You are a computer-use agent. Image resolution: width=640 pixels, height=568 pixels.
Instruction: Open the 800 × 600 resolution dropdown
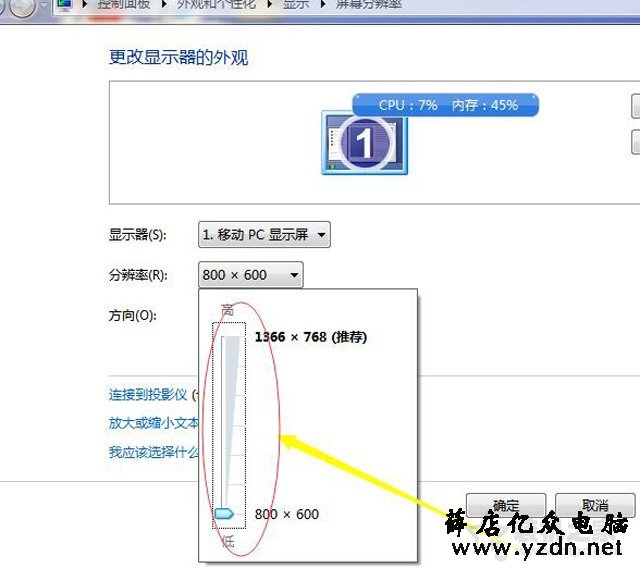(x=251, y=275)
